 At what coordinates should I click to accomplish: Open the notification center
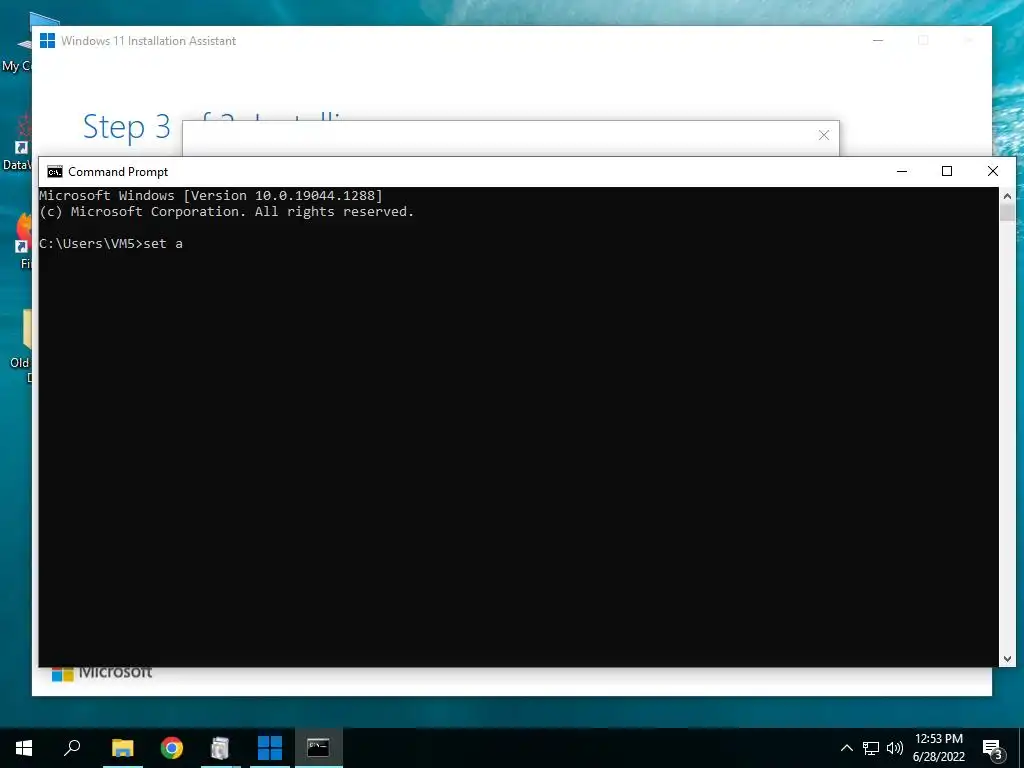(993, 749)
